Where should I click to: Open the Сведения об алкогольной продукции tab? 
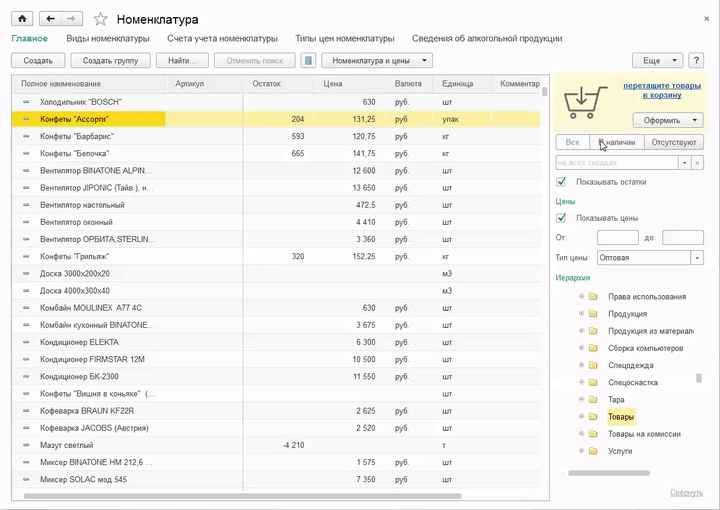click(487, 38)
